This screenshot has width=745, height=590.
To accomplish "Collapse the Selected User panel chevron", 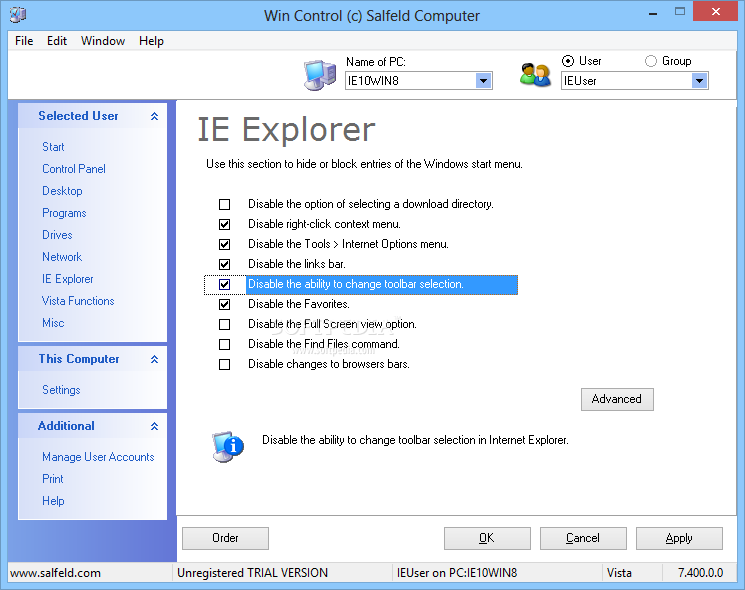I will tap(154, 116).
